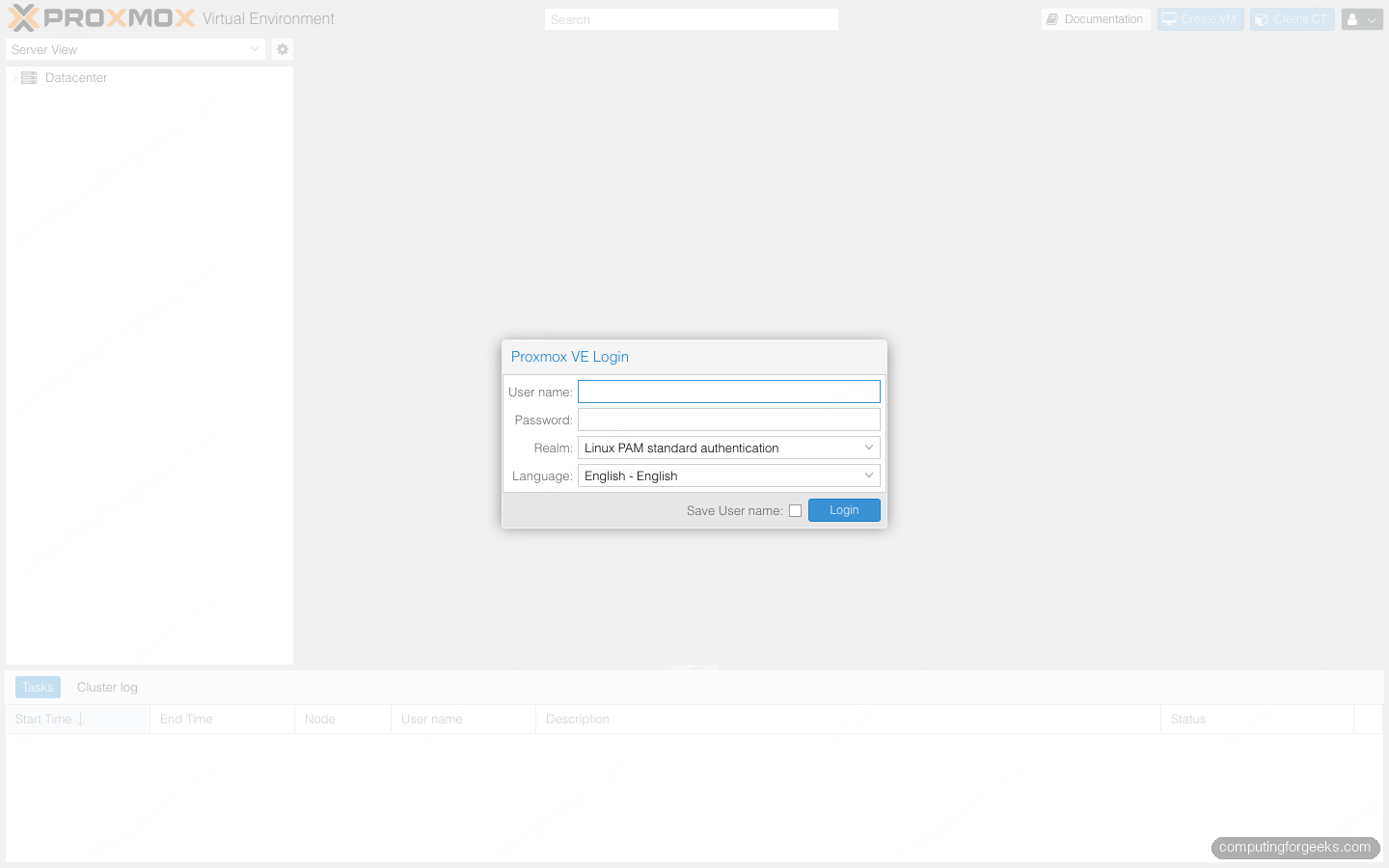The width and height of the screenshot is (1389, 868).
Task: Click the Node column header
Action: [x=342, y=719]
